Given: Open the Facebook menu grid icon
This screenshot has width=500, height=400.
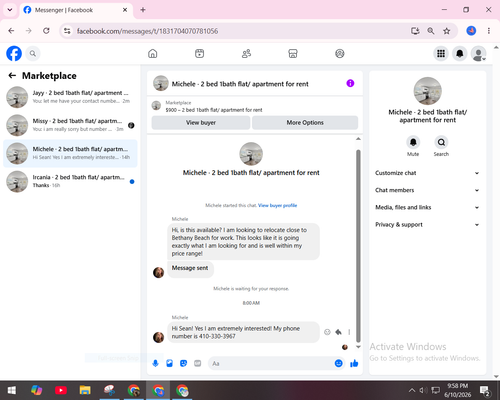Looking at the screenshot, I should pyautogui.click(x=441, y=53).
